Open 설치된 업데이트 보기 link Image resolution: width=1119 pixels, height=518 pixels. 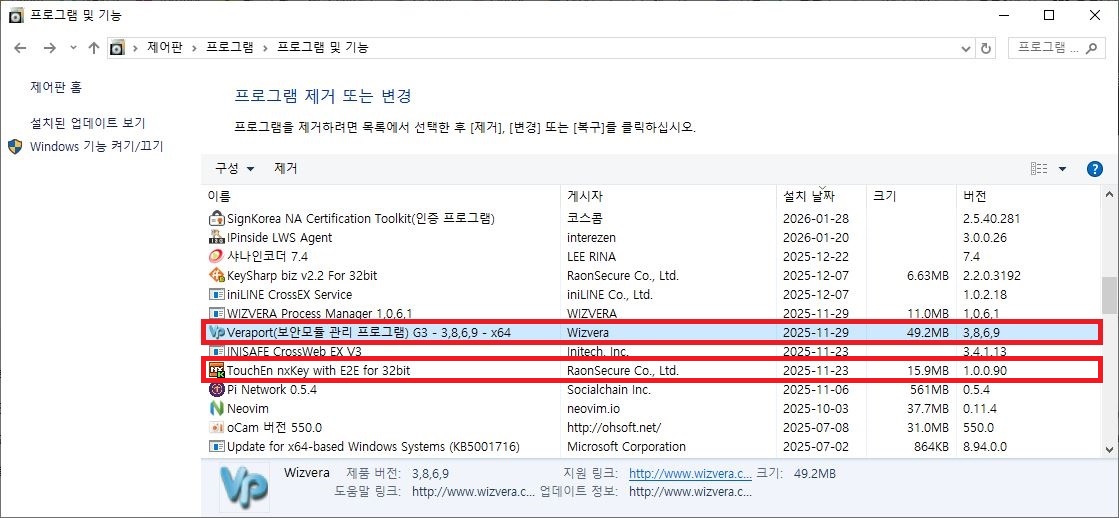88,123
